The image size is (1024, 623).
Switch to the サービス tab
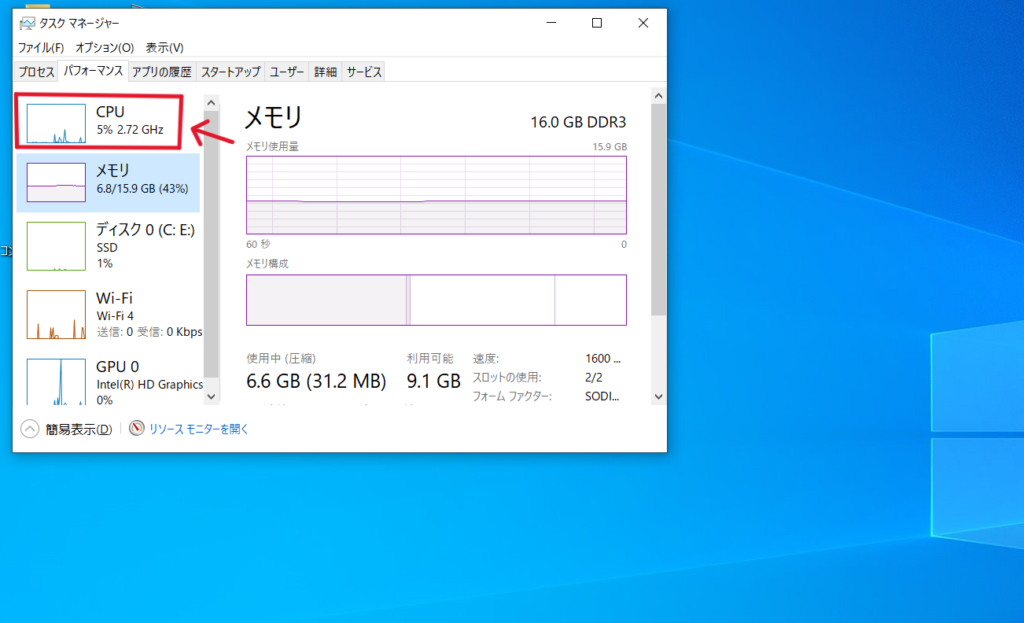pyautogui.click(x=364, y=72)
